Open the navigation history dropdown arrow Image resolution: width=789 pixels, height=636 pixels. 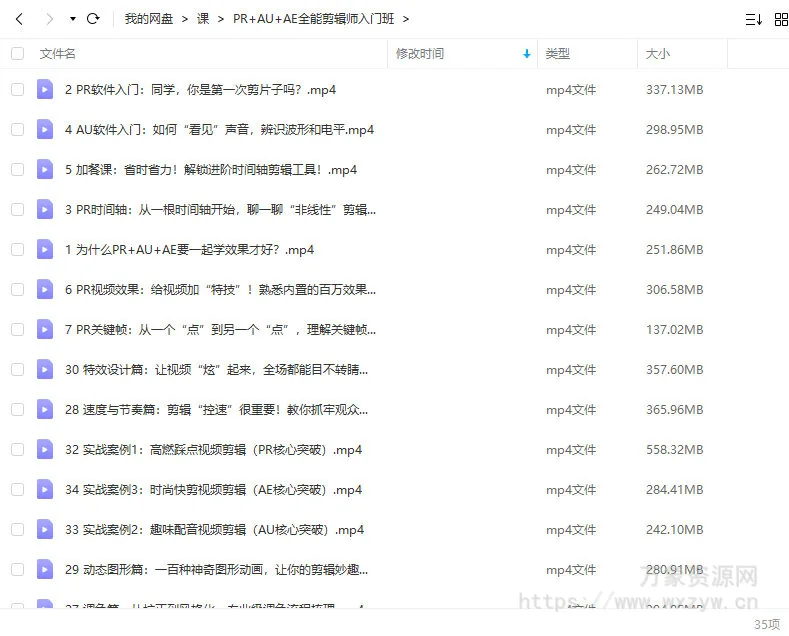click(x=73, y=19)
